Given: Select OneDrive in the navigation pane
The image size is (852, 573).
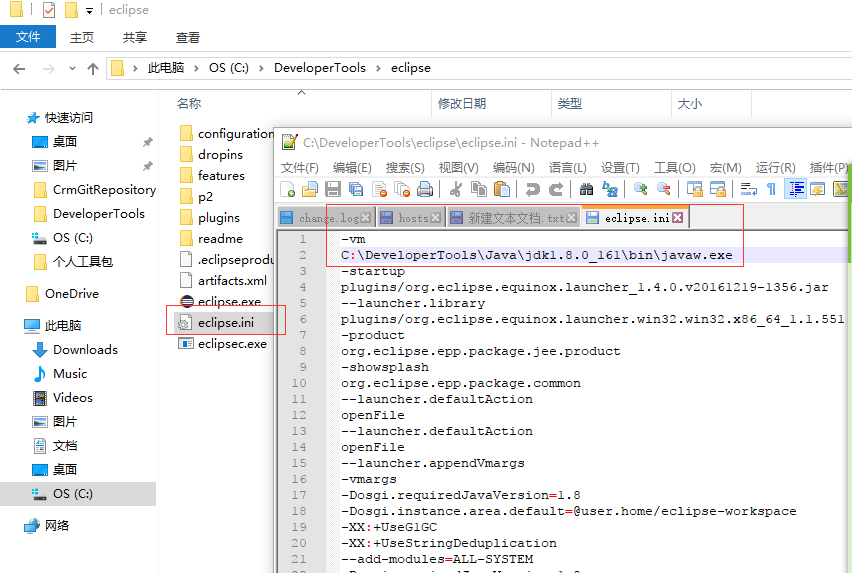Looking at the screenshot, I should pyautogui.click(x=72, y=294).
